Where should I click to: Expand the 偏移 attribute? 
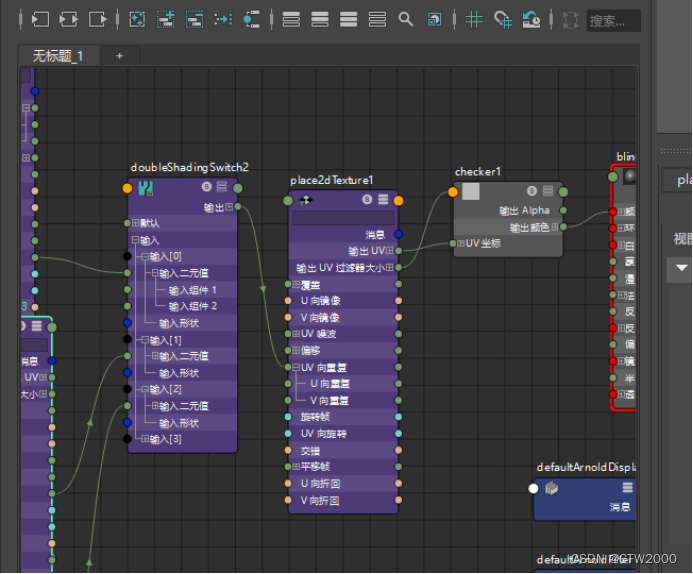(296, 350)
